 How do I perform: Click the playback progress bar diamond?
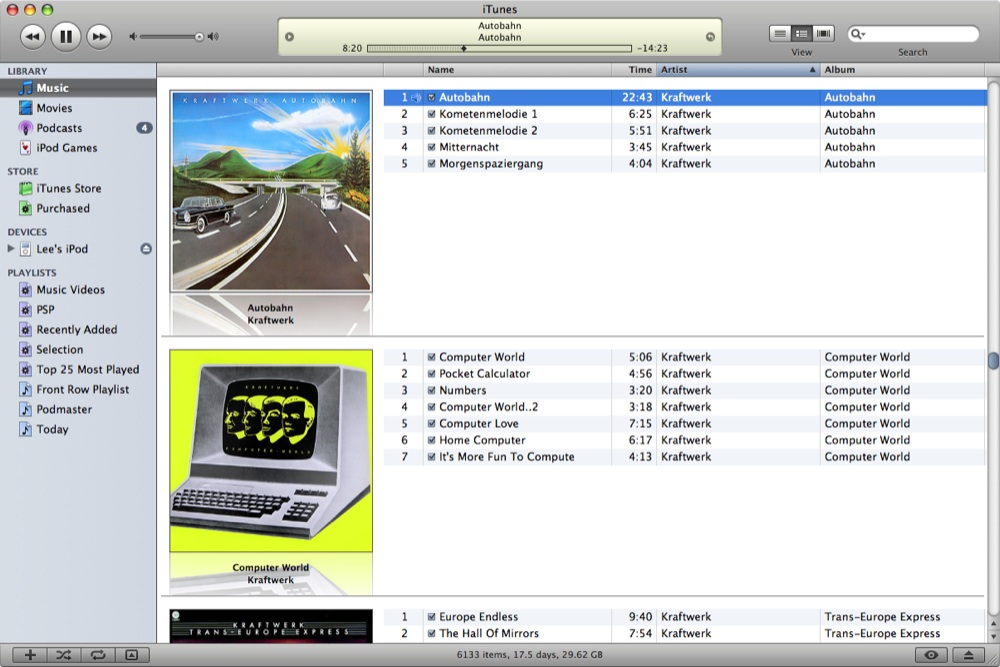[464, 48]
